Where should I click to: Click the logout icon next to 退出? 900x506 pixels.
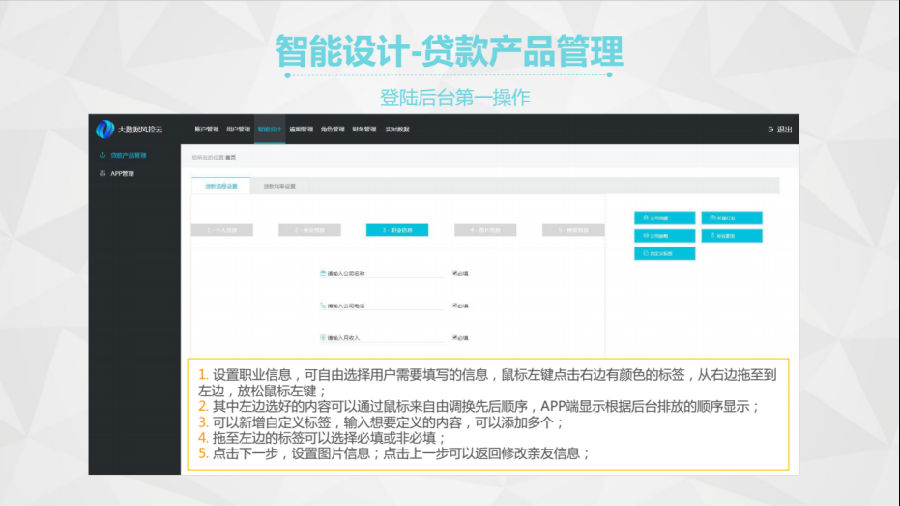coord(770,129)
